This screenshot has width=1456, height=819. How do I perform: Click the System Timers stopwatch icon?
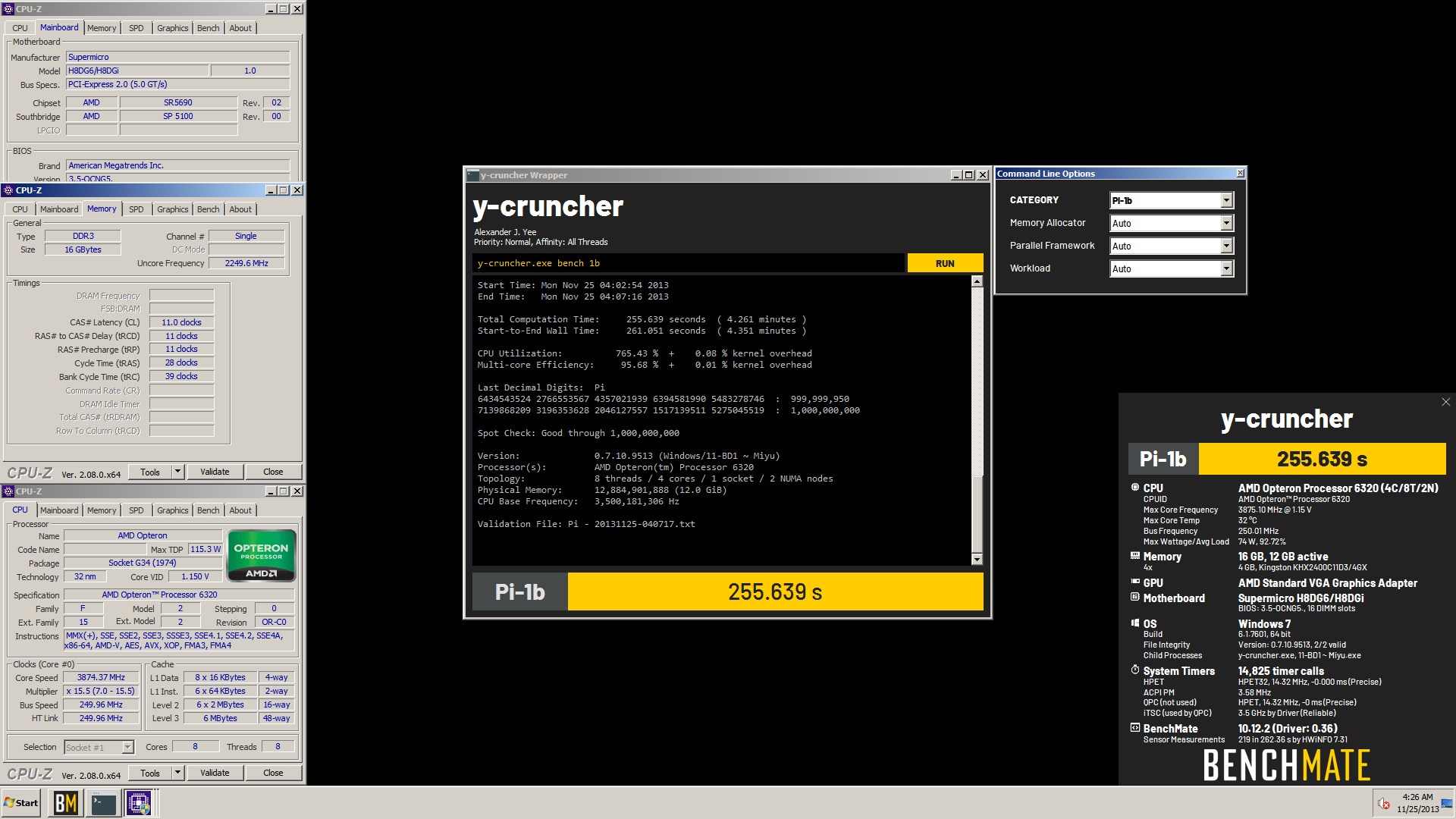coord(1135,670)
